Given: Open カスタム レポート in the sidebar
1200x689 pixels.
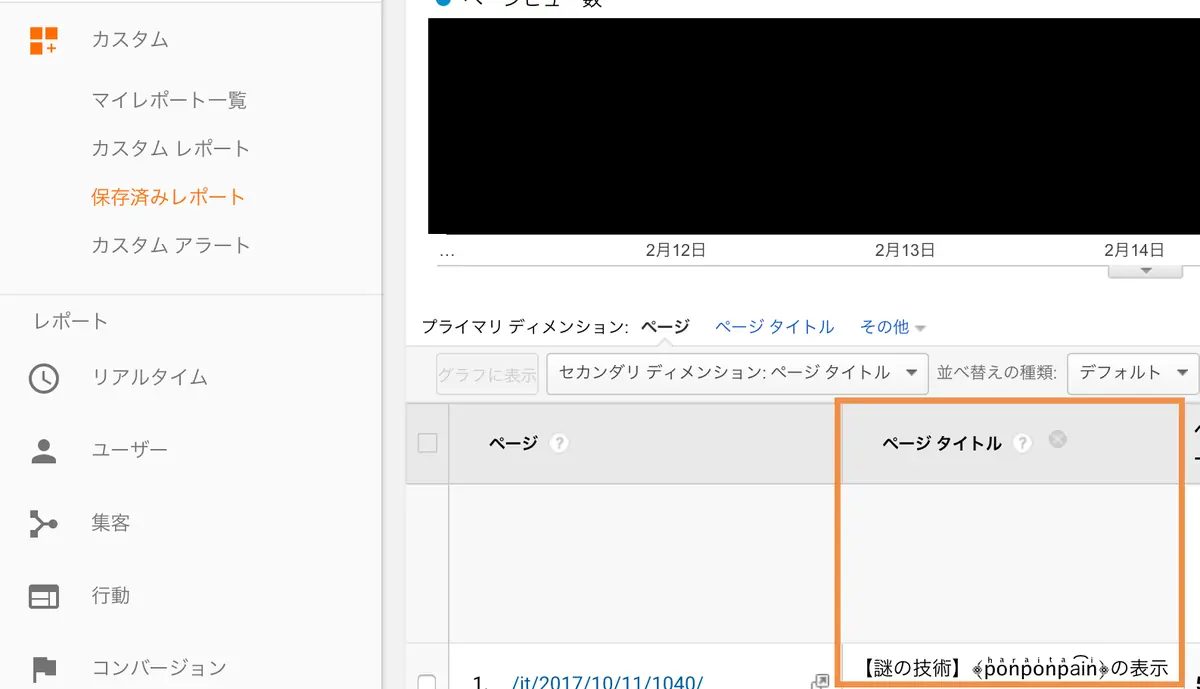Looking at the screenshot, I should 170,149.
